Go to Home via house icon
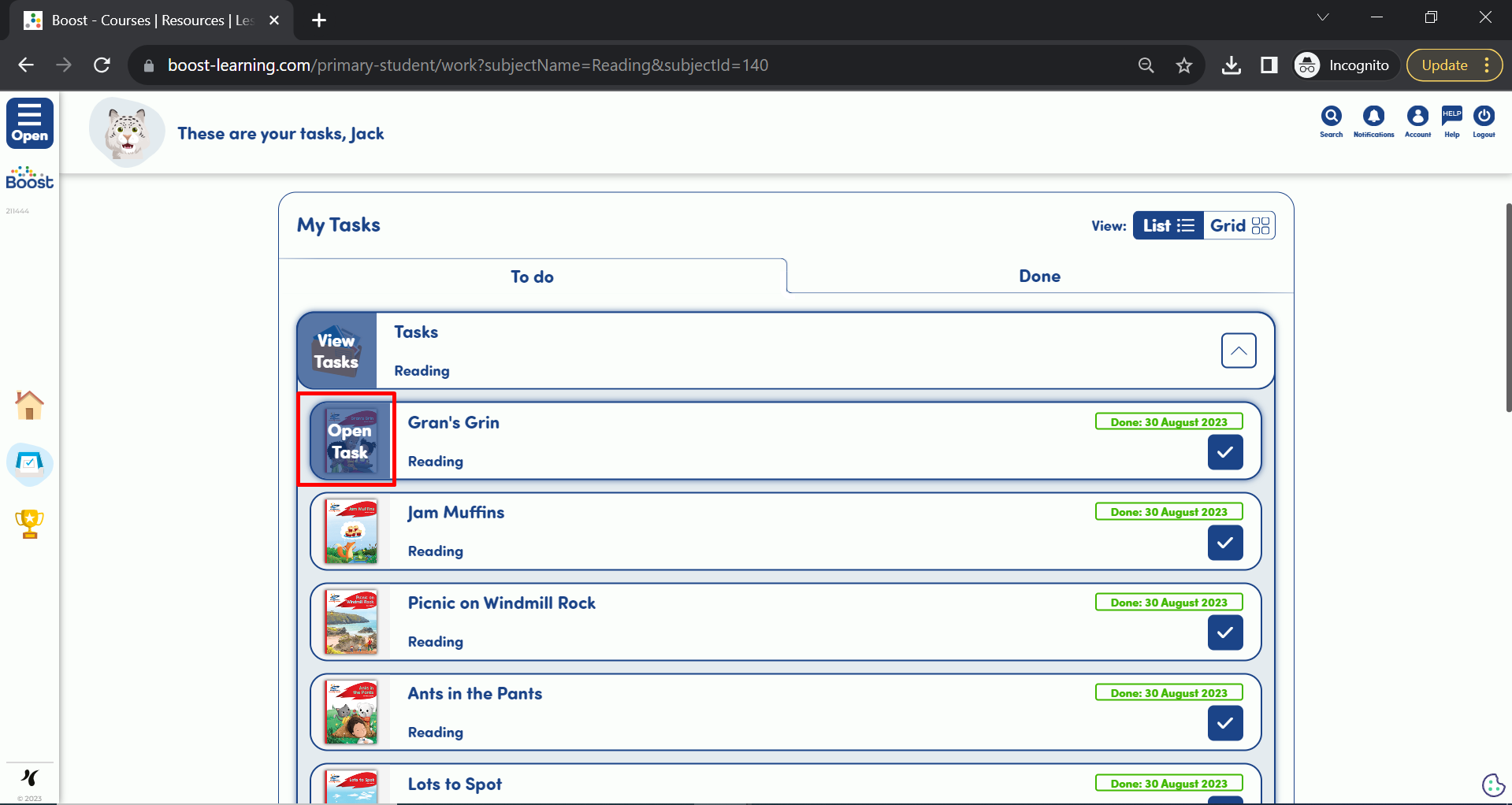This screenshot has height=805, width=1512. (30, 406)
